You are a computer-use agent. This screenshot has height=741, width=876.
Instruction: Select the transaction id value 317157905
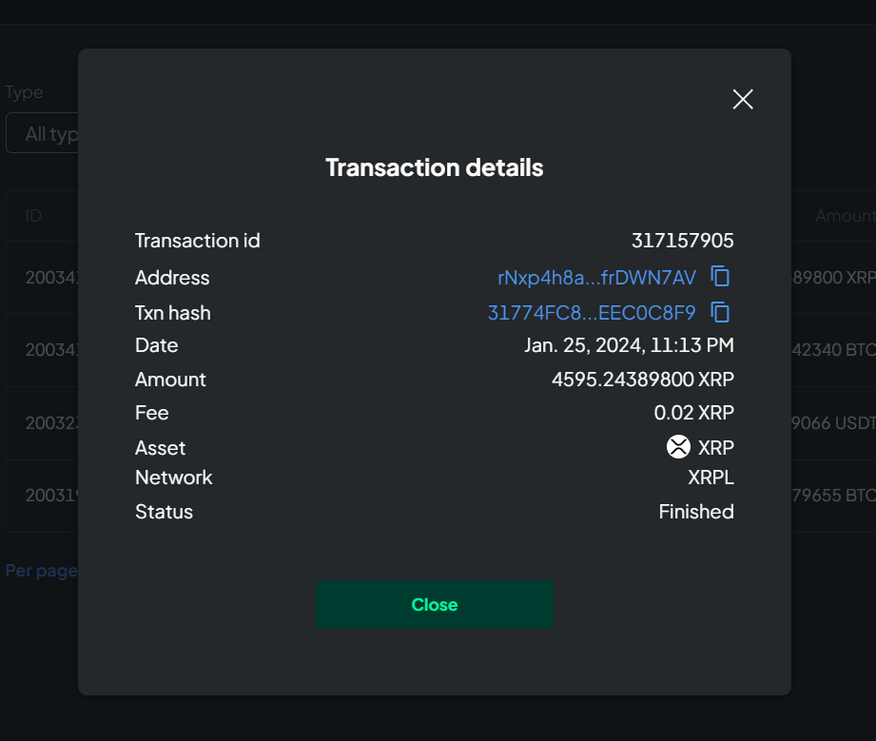[x=682, y=241]
